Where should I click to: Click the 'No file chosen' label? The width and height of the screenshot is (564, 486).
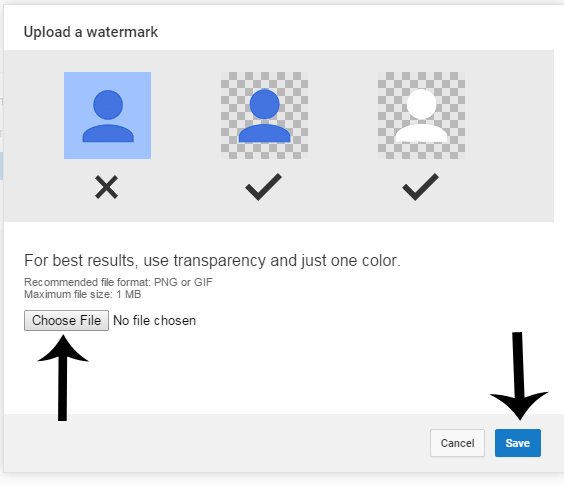(155, 321)
